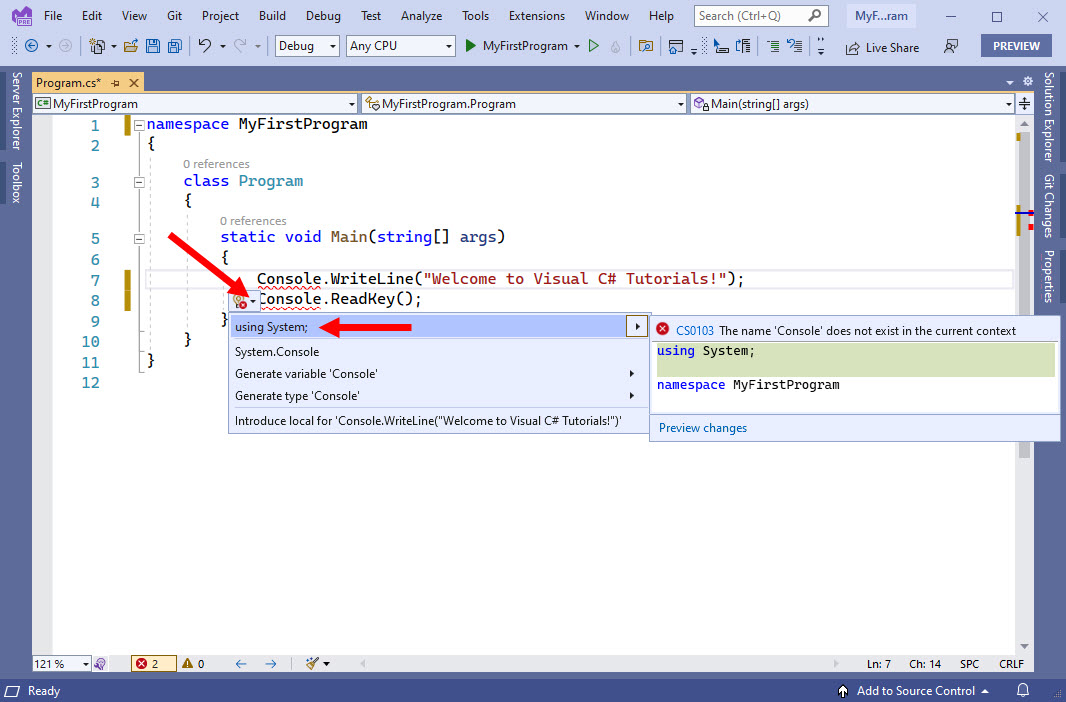
Task: Start debugging MyFirstProgram with green run icon
Action: coord(470,45)
